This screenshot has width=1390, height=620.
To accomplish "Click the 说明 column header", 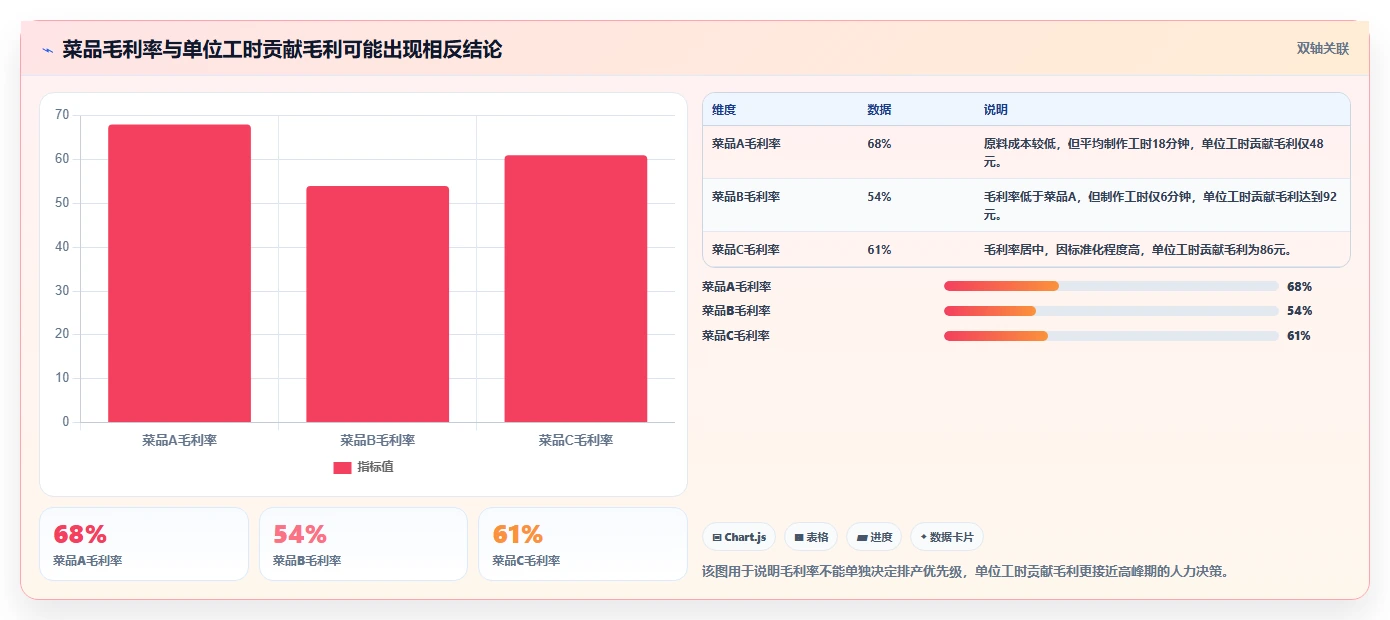I will (x=996, y=110).
